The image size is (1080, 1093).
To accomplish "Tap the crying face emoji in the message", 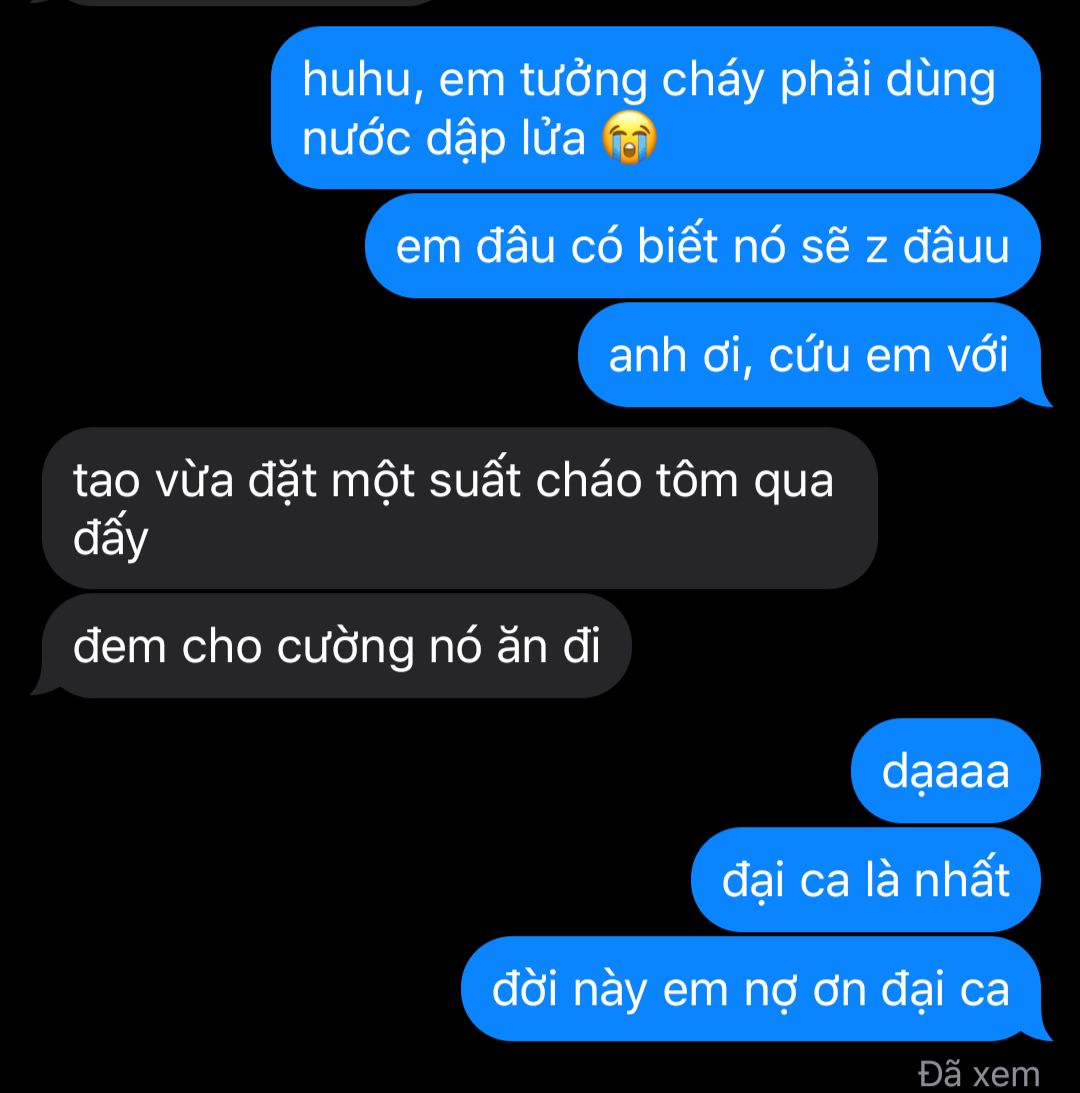I will (x=629, y=137).
